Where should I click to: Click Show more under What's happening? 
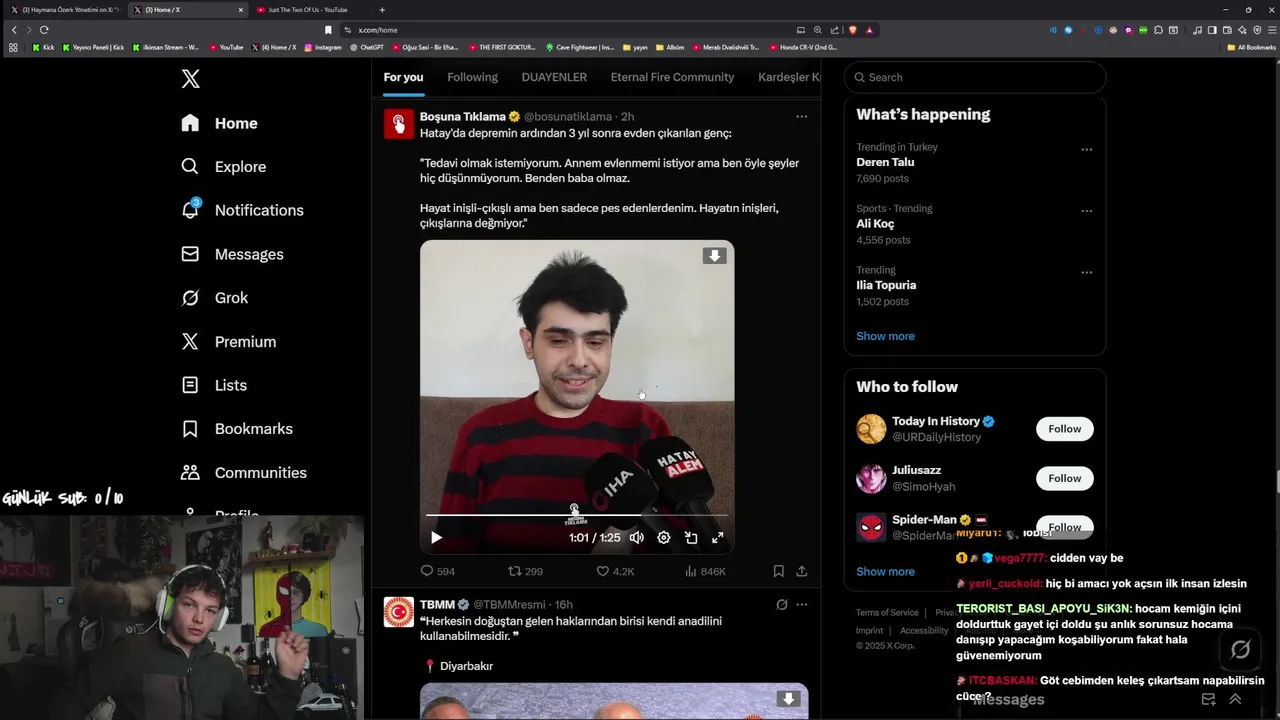click(885, 336)
